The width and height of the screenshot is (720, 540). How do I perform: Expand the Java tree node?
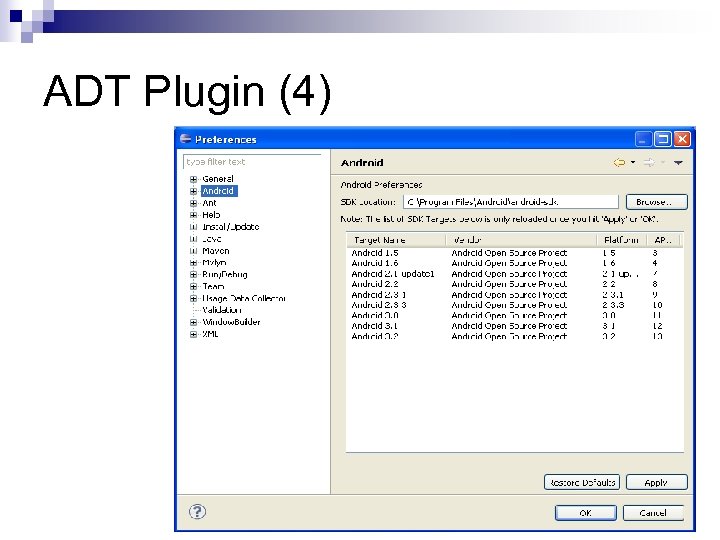click(x=193, y=239)
